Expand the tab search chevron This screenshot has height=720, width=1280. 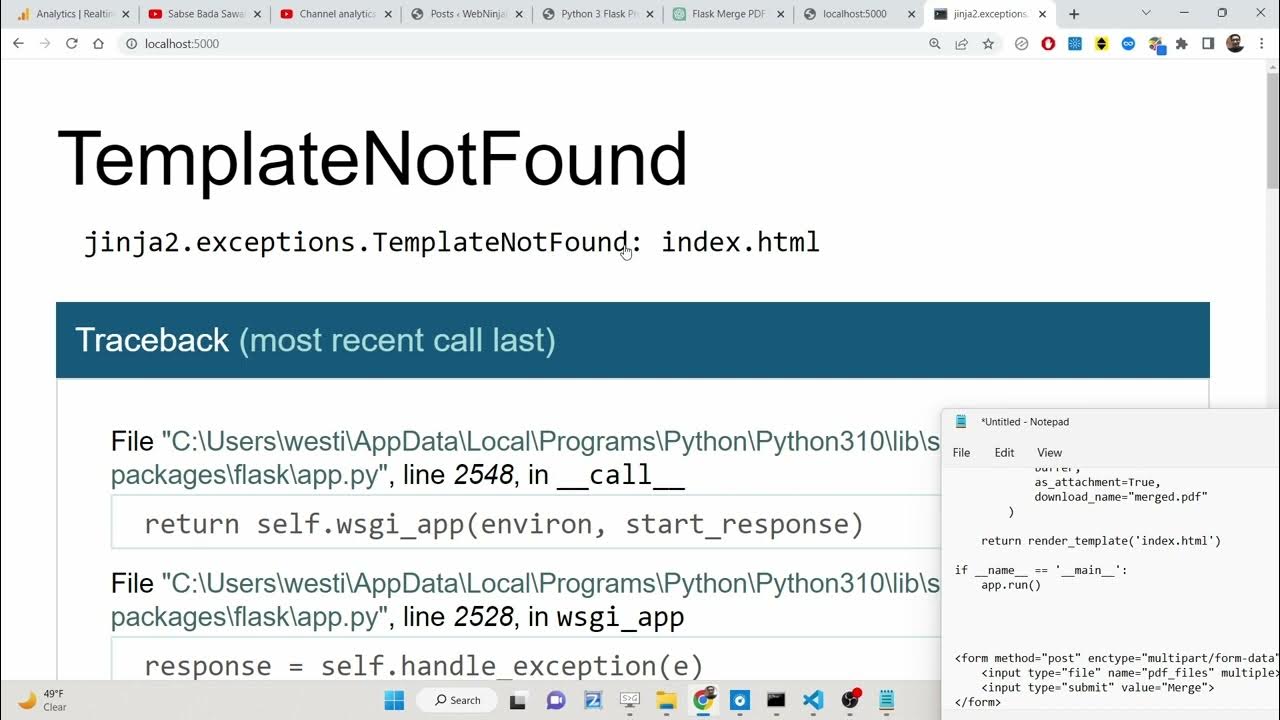[x=1146, y=14]
